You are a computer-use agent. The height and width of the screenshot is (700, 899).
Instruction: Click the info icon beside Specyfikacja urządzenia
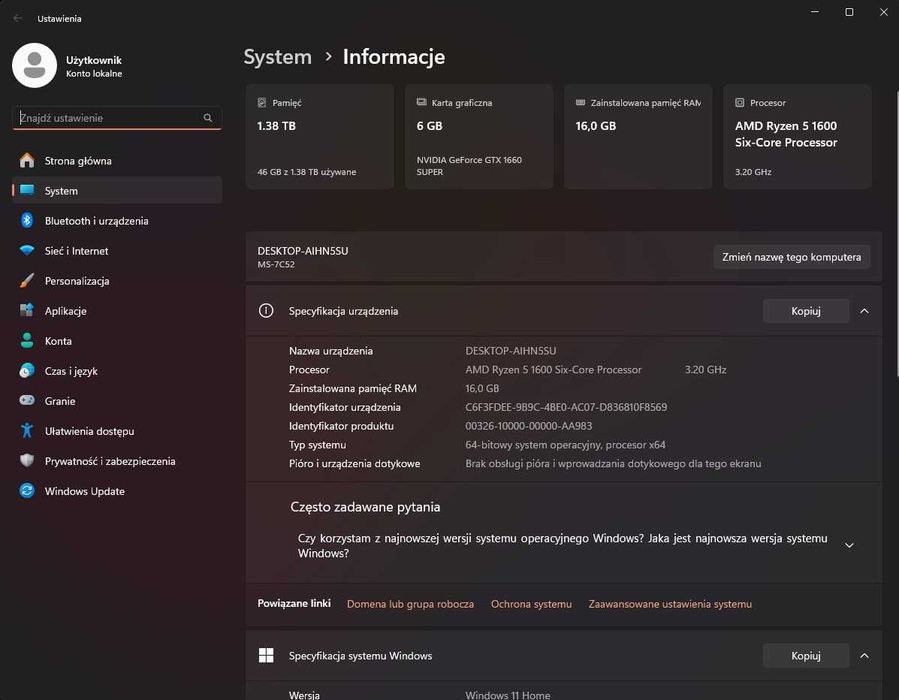point(266,311)
